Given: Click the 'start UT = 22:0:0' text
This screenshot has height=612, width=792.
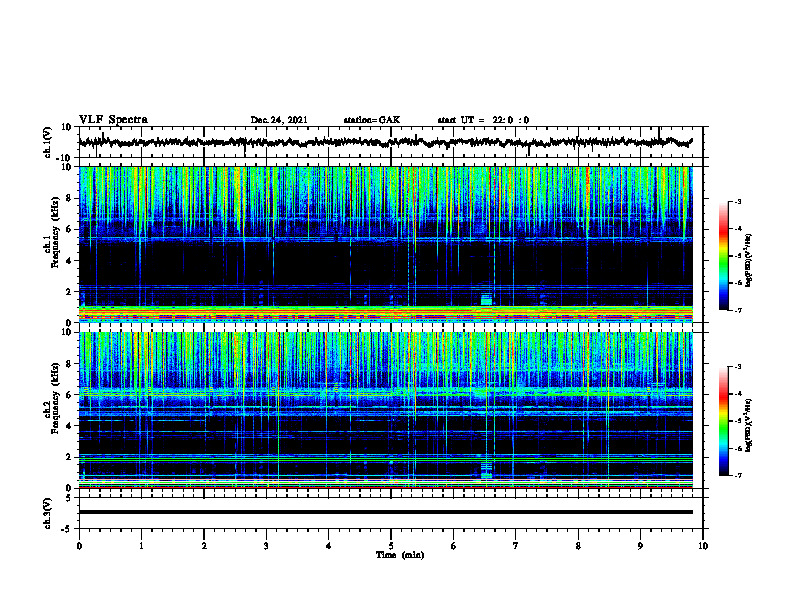Looking at the screenshot, I should tap(483, 120).
